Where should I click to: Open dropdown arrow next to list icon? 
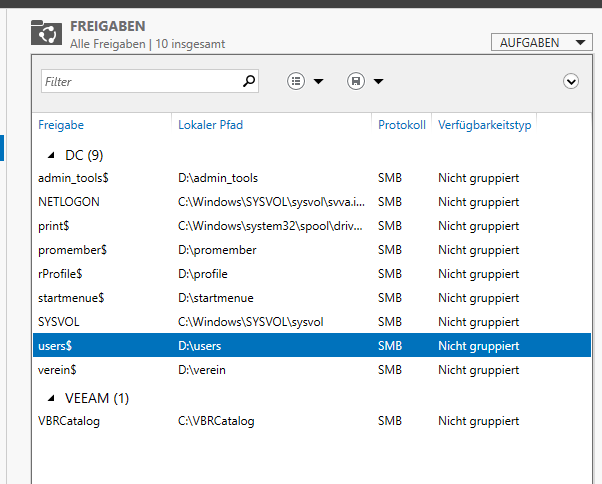point(319,81)
